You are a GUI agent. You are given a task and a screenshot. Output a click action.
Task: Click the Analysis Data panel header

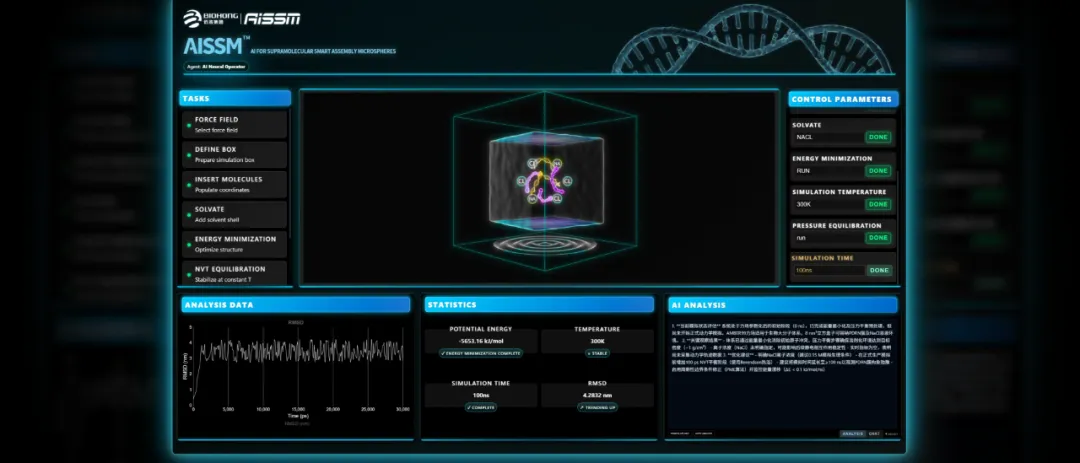(x=295, y=305)
